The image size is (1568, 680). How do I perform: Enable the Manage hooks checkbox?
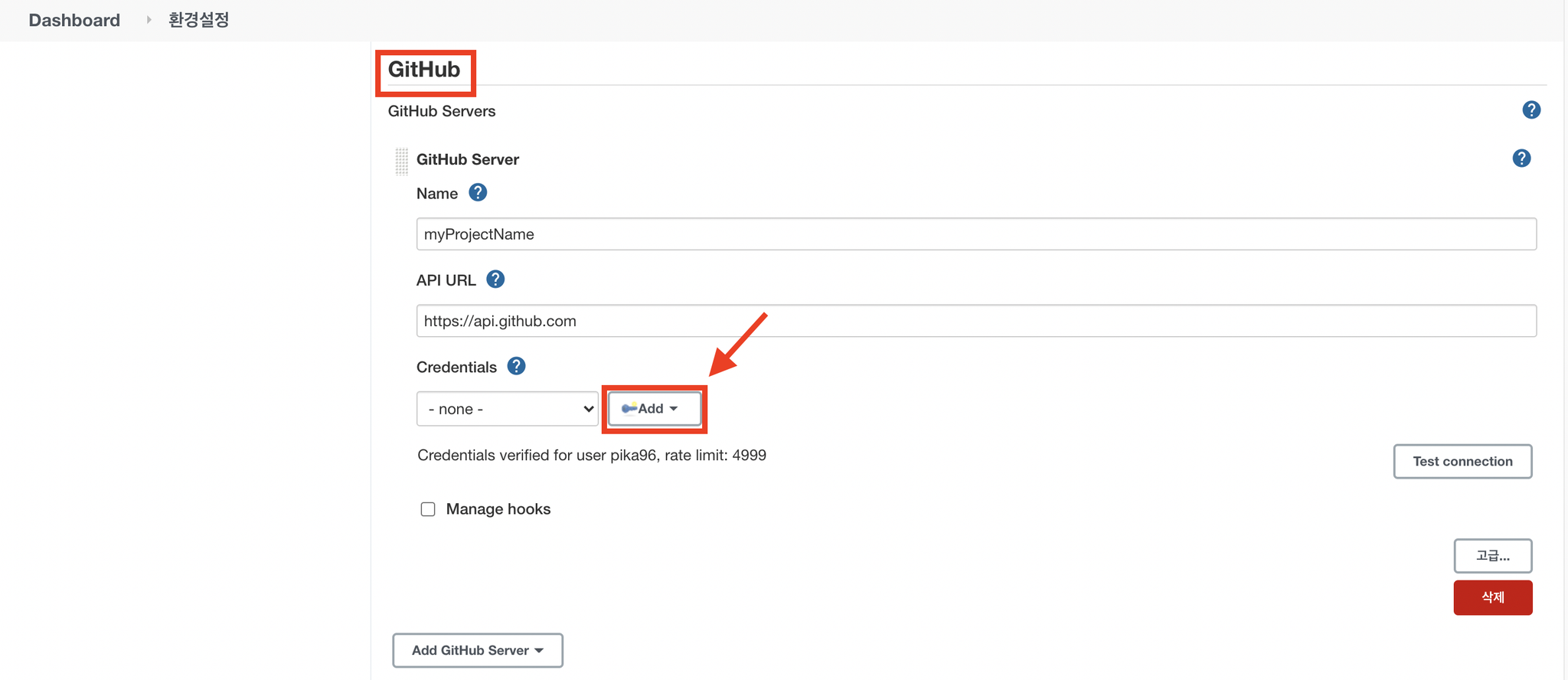[428, 509]
